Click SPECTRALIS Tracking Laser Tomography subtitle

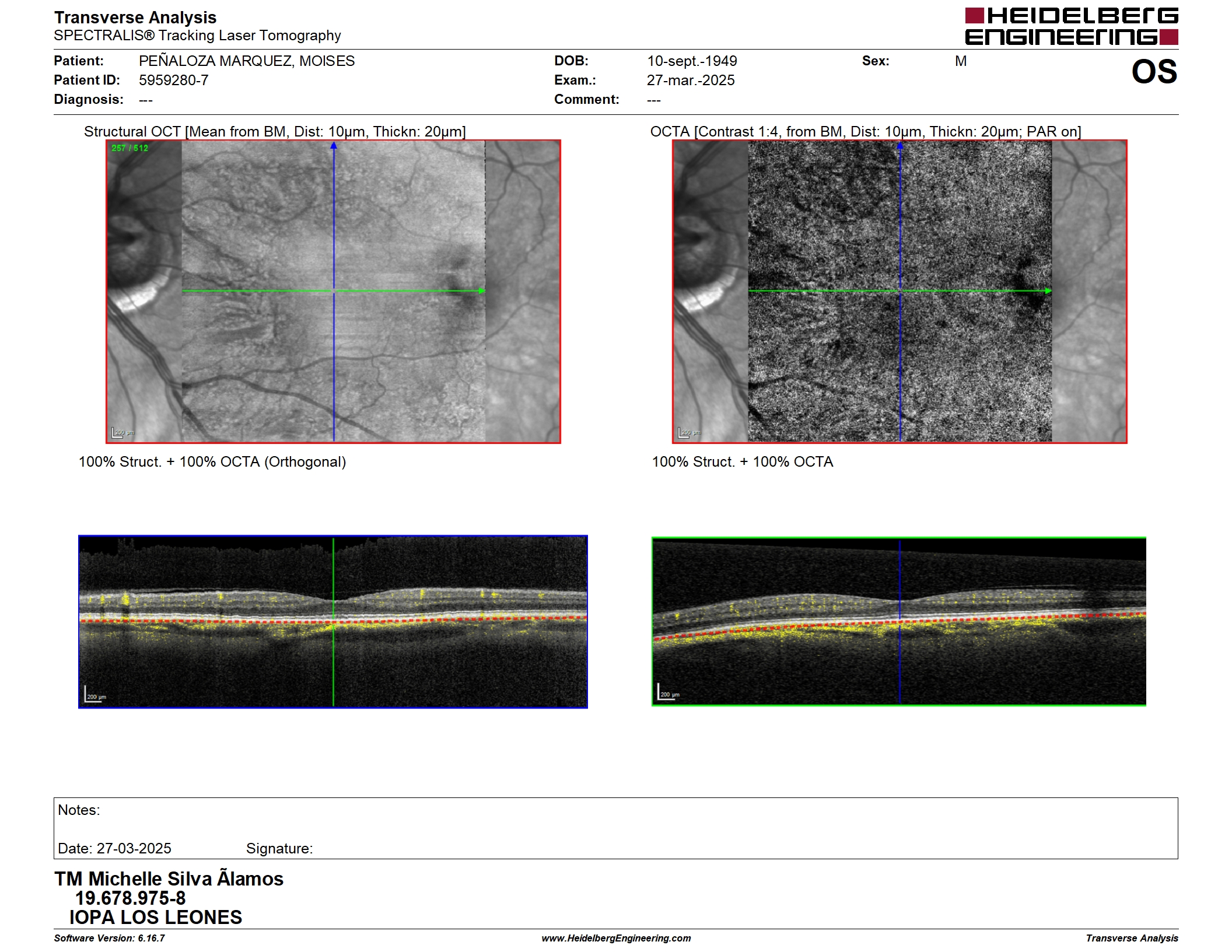[197, 36]
